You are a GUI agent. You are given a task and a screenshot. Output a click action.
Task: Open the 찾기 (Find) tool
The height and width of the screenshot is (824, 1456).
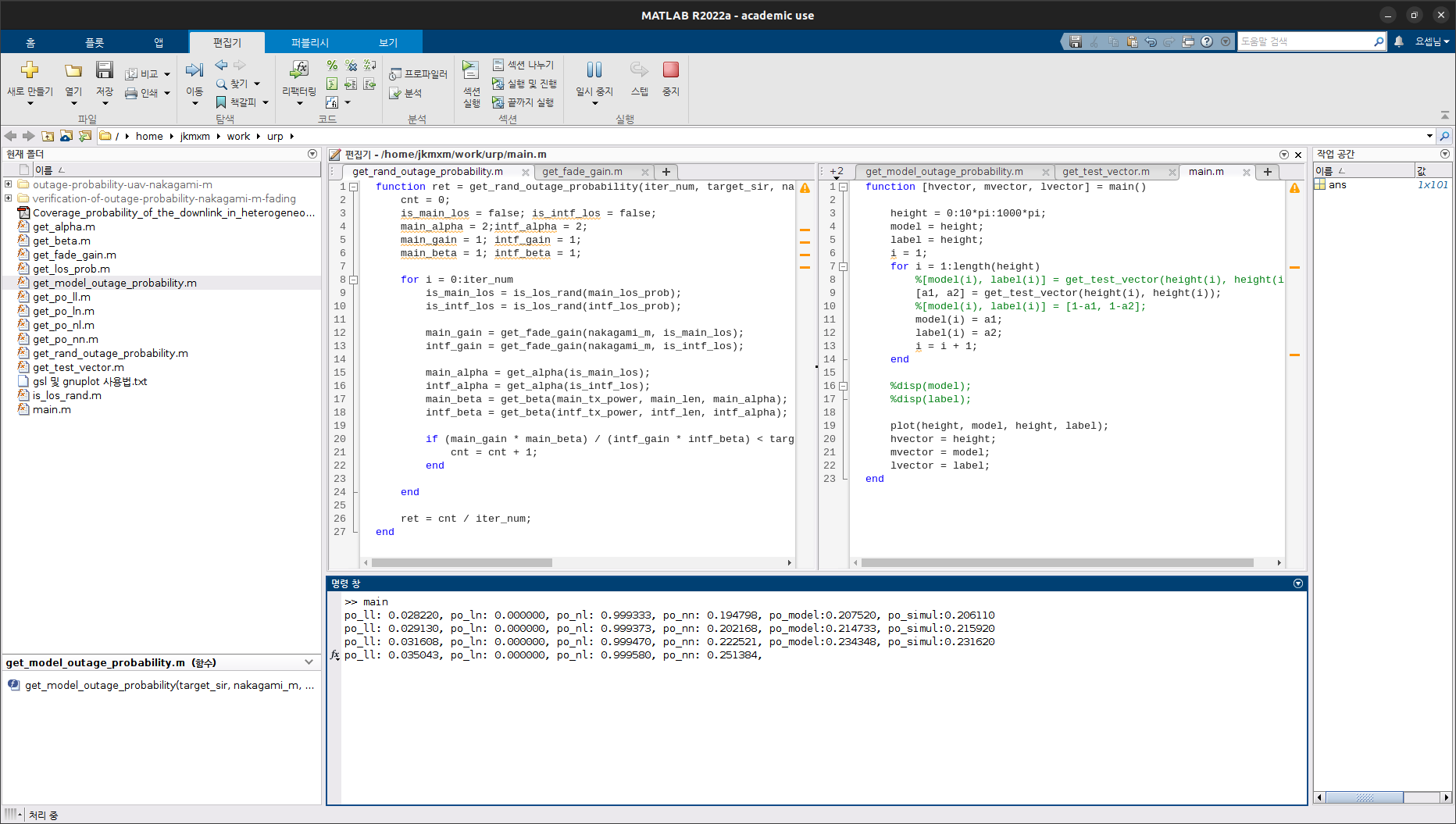click(x=237, y=84)
